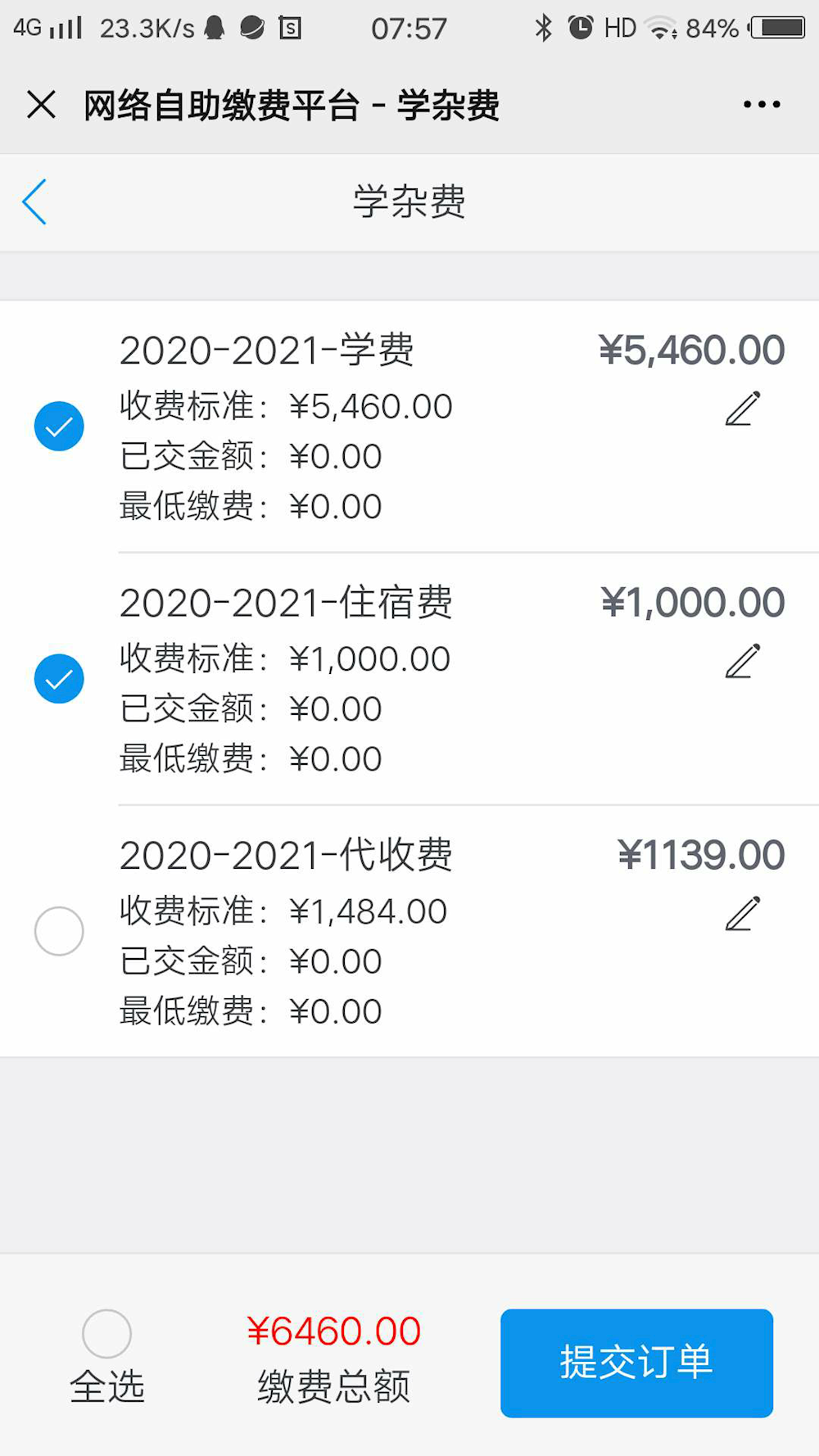Screen dimensions: 819x1456
Task: Tap the ¥5,460.00 amount for 学费
Action: [x=692, y=350]
